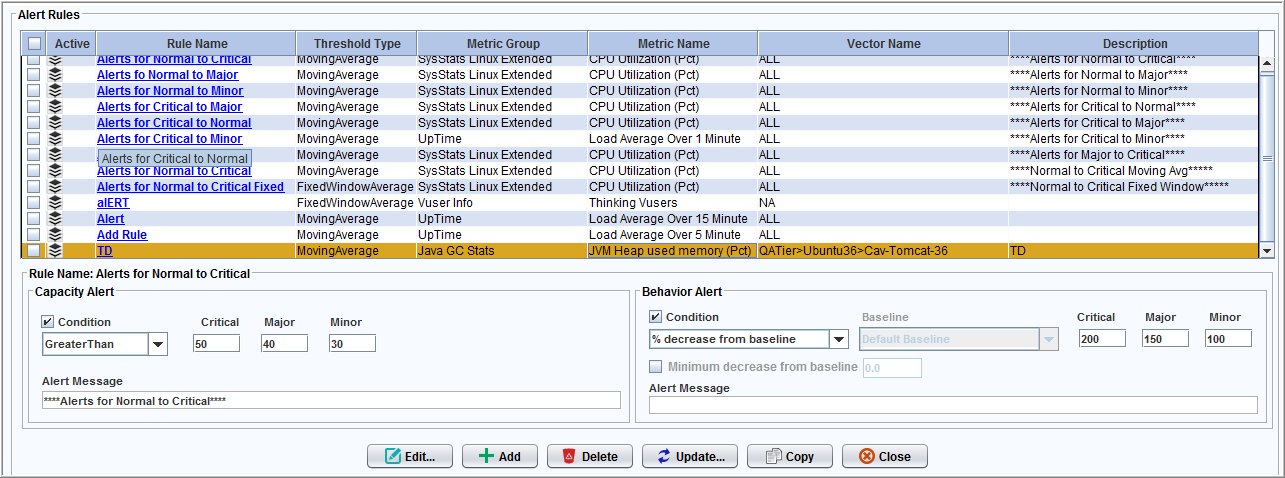Toggle the select-all checkbox in table header
Image resolution: width=1285 pixels, height=478 pixels.
pyautogui.click(x=35, y=44)
